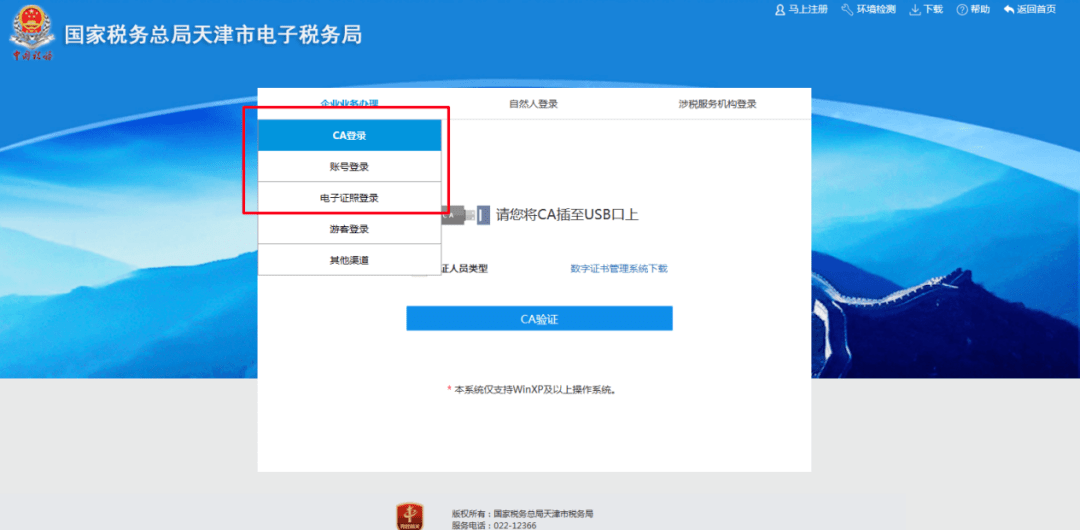
Task: Click the 服务电话 022-12366 text
Action: 494,525
